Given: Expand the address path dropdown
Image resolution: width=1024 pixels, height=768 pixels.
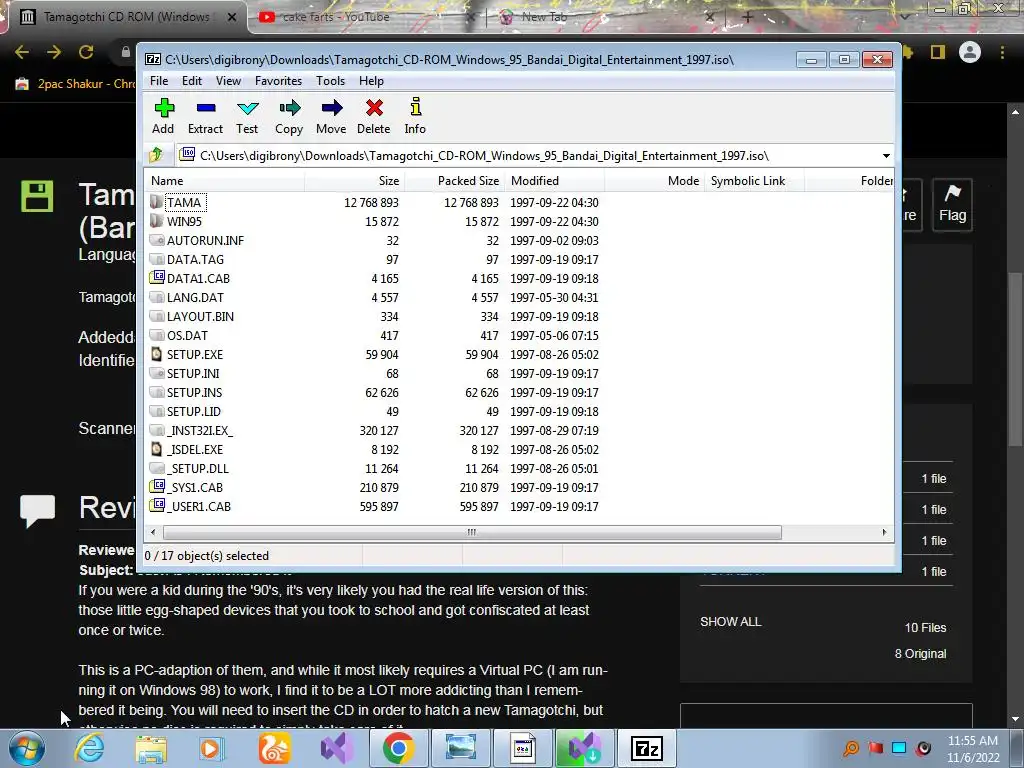Looking at the screenshot, I should (x=886, y=155).
